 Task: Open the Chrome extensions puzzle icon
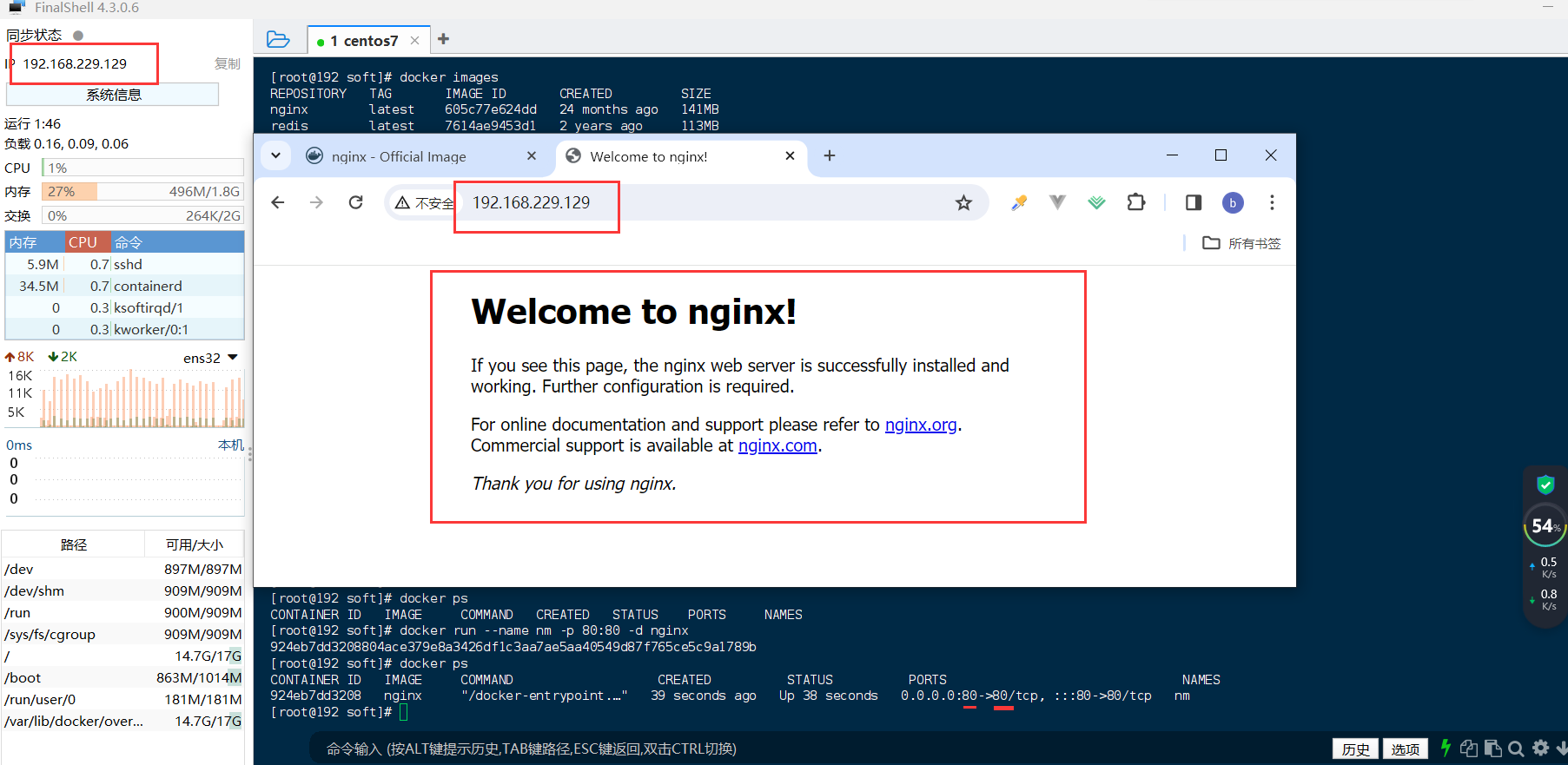point(1136,202)
